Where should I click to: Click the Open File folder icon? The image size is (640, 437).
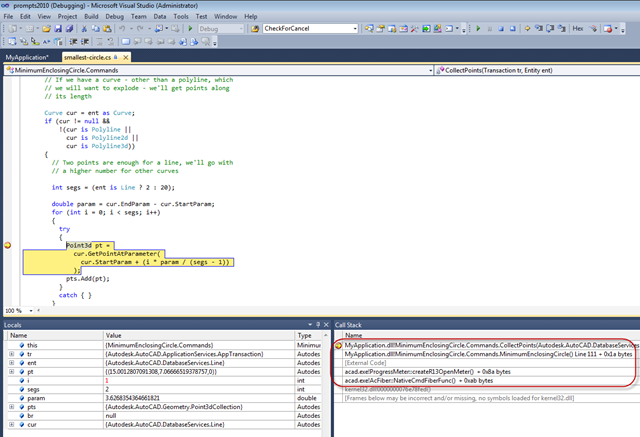tap(46, 28)
